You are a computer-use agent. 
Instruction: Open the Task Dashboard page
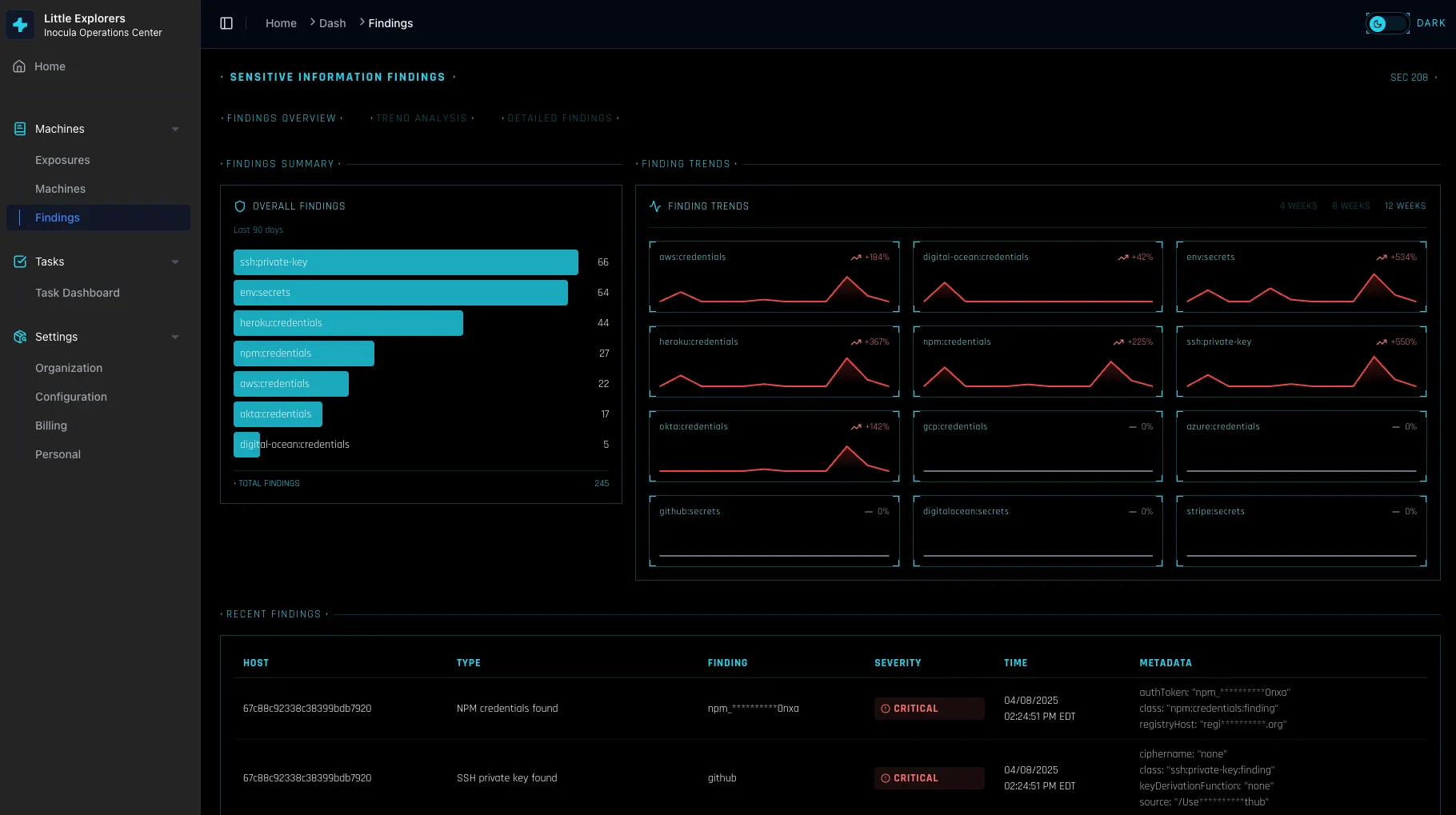tap(77, 293)
